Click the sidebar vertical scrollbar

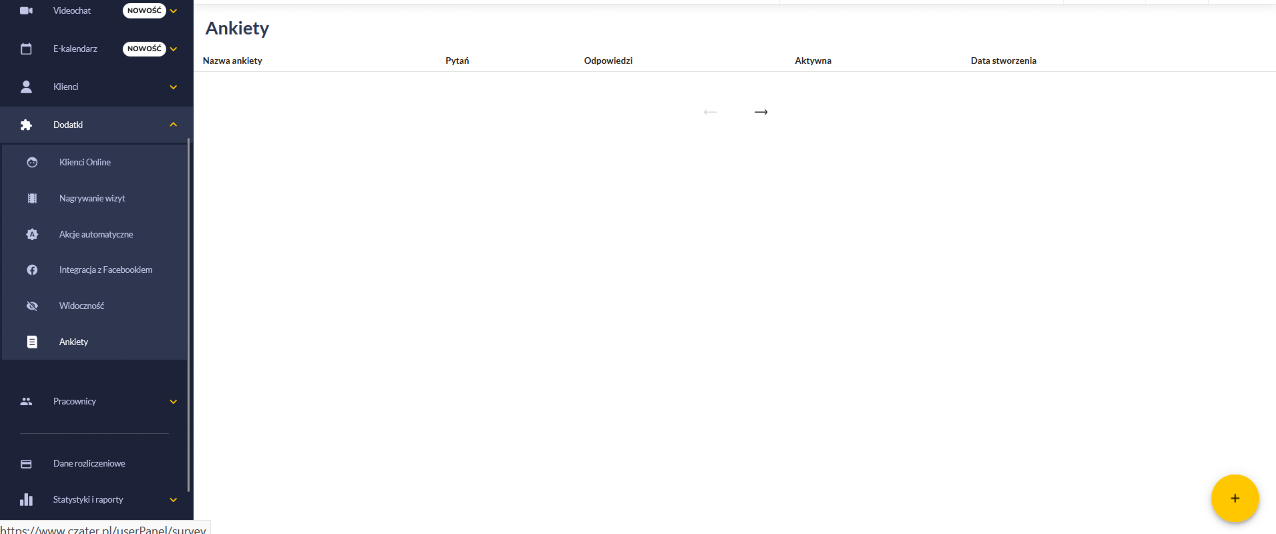pyautogui.click(x=189, y=300)
